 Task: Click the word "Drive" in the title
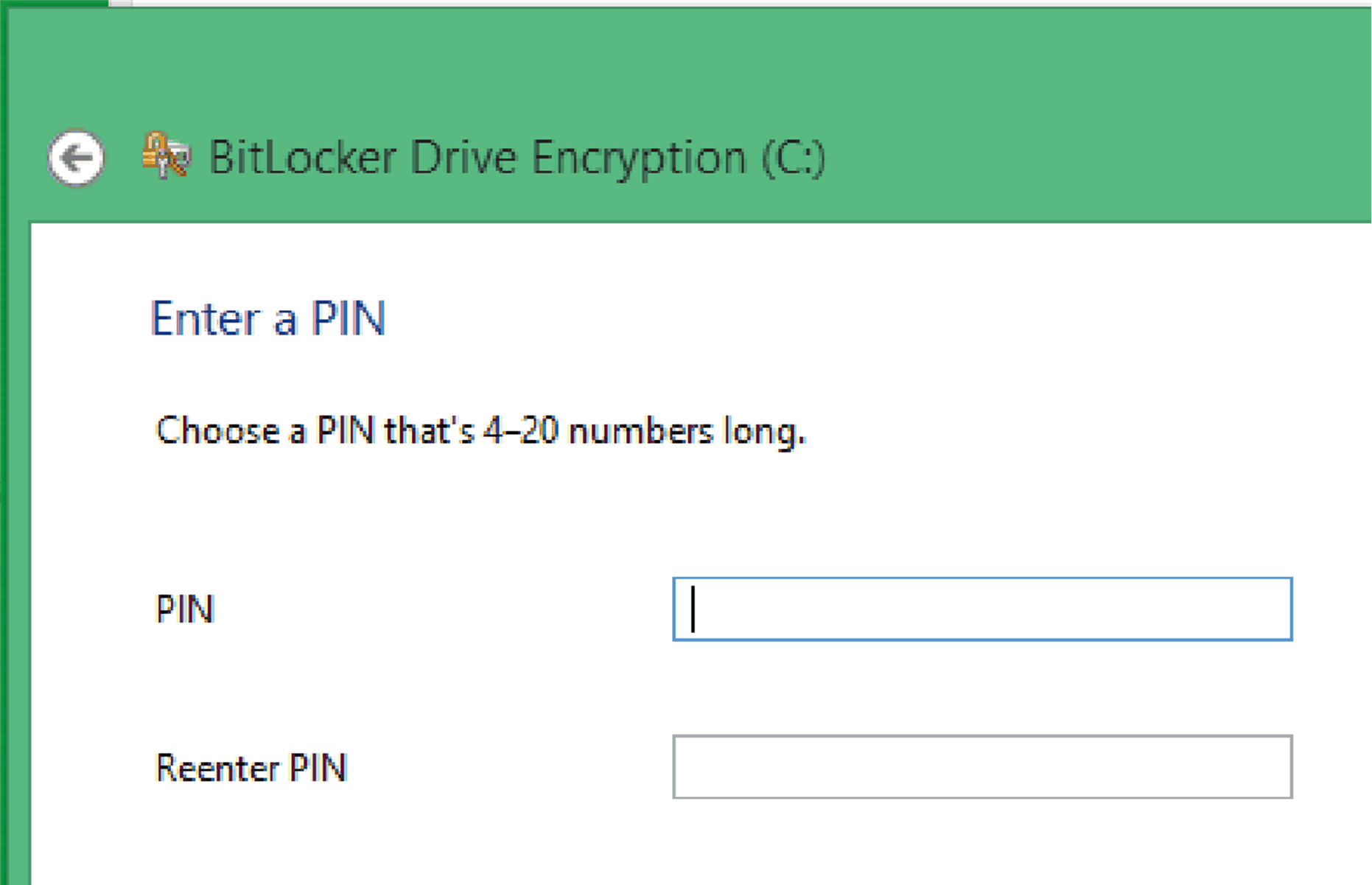[463, 158]
